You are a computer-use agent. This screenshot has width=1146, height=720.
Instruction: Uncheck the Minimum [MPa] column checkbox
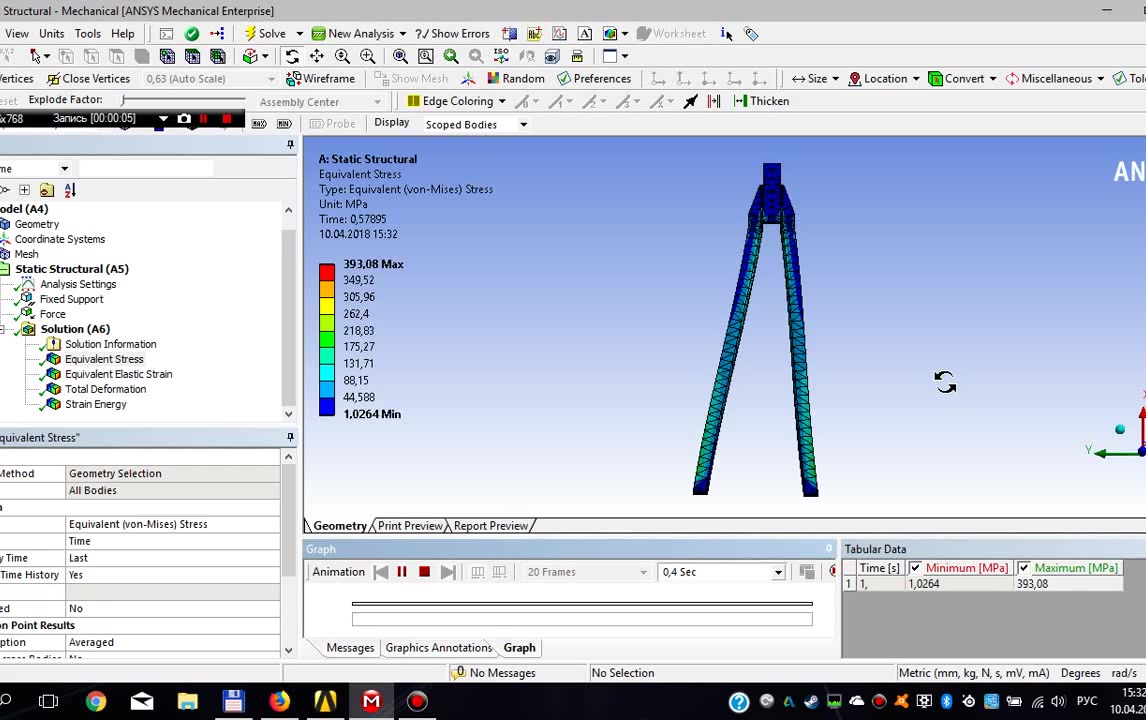(x=915, y=568)
